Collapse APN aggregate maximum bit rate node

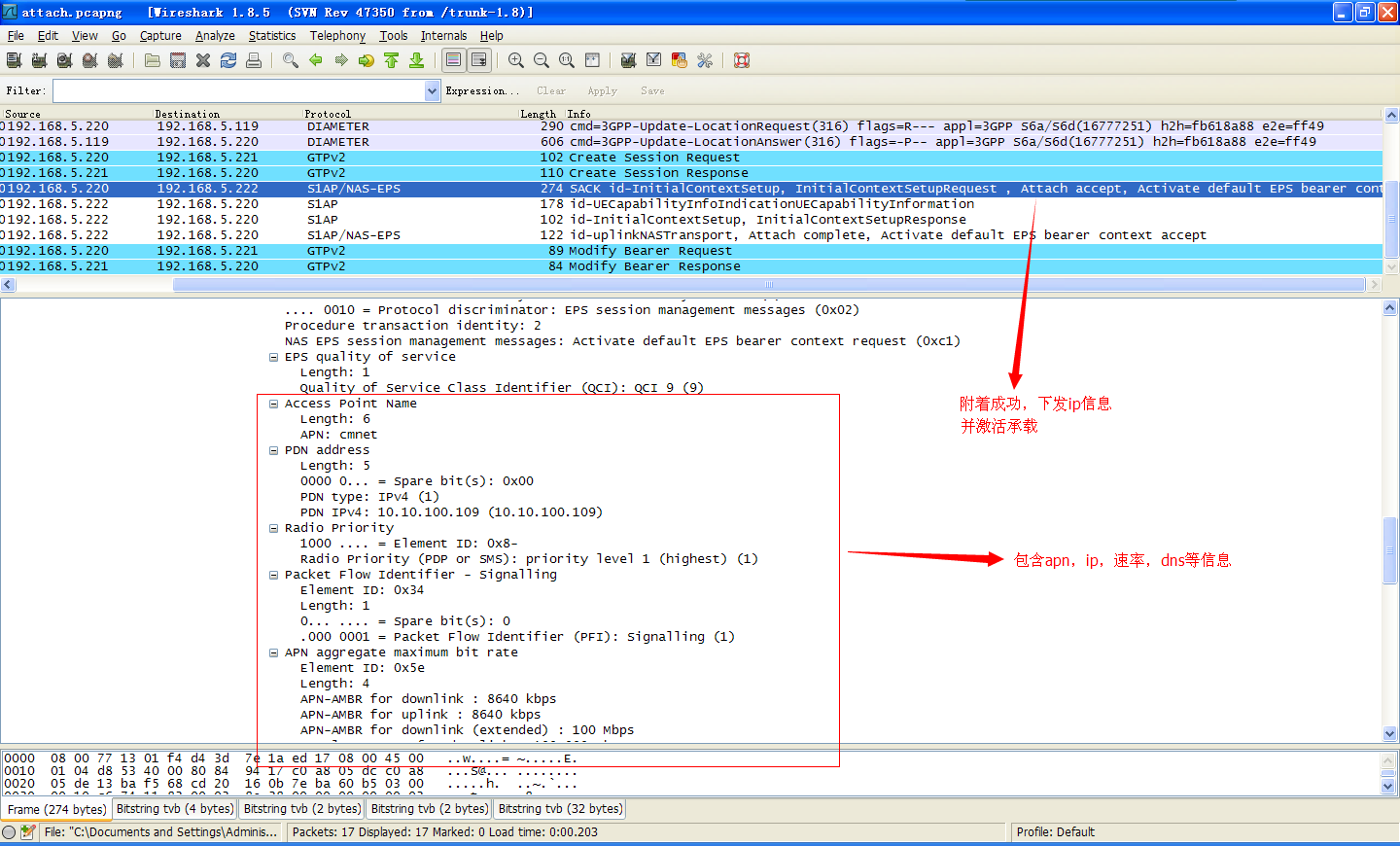(x=273, y=652)
